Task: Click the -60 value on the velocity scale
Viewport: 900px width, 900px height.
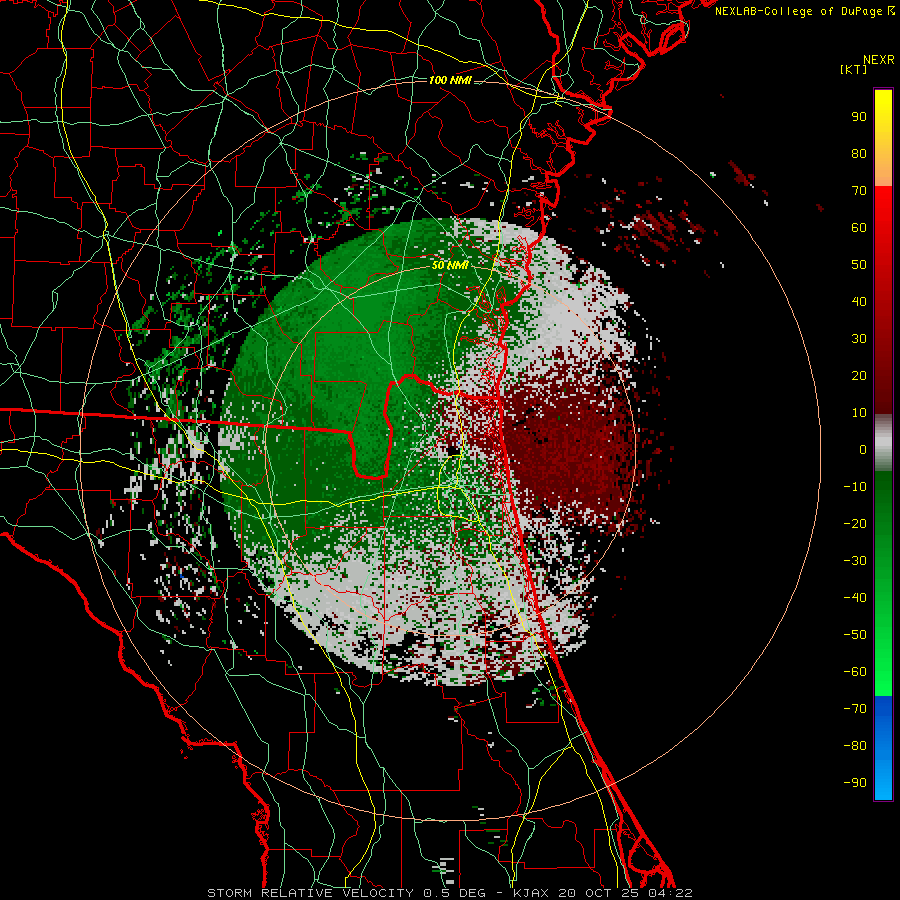Action: pyautogui.click(x=855, y=672)
